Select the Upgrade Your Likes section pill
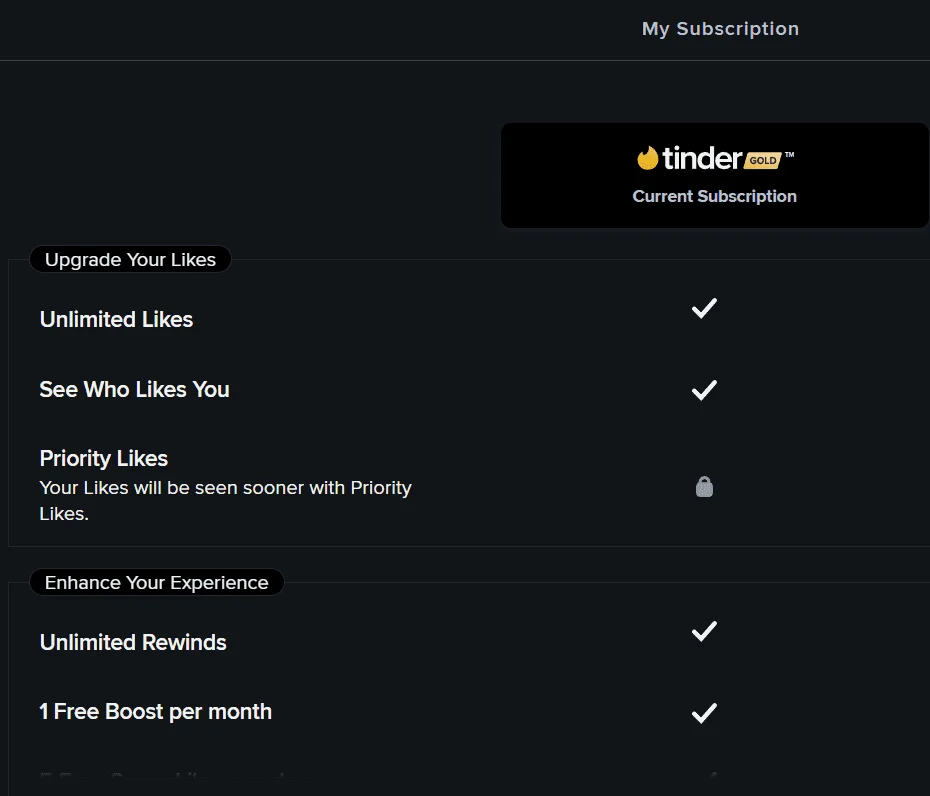The width and height of the screenshot is (930, 796). tap(130, 259)
